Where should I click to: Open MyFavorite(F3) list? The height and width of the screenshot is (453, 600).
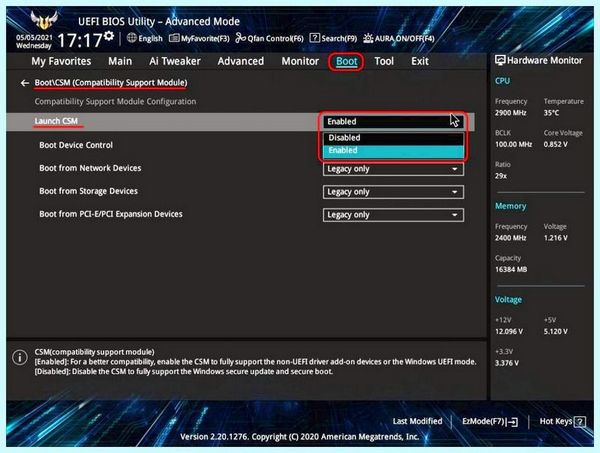pos(199,38)
